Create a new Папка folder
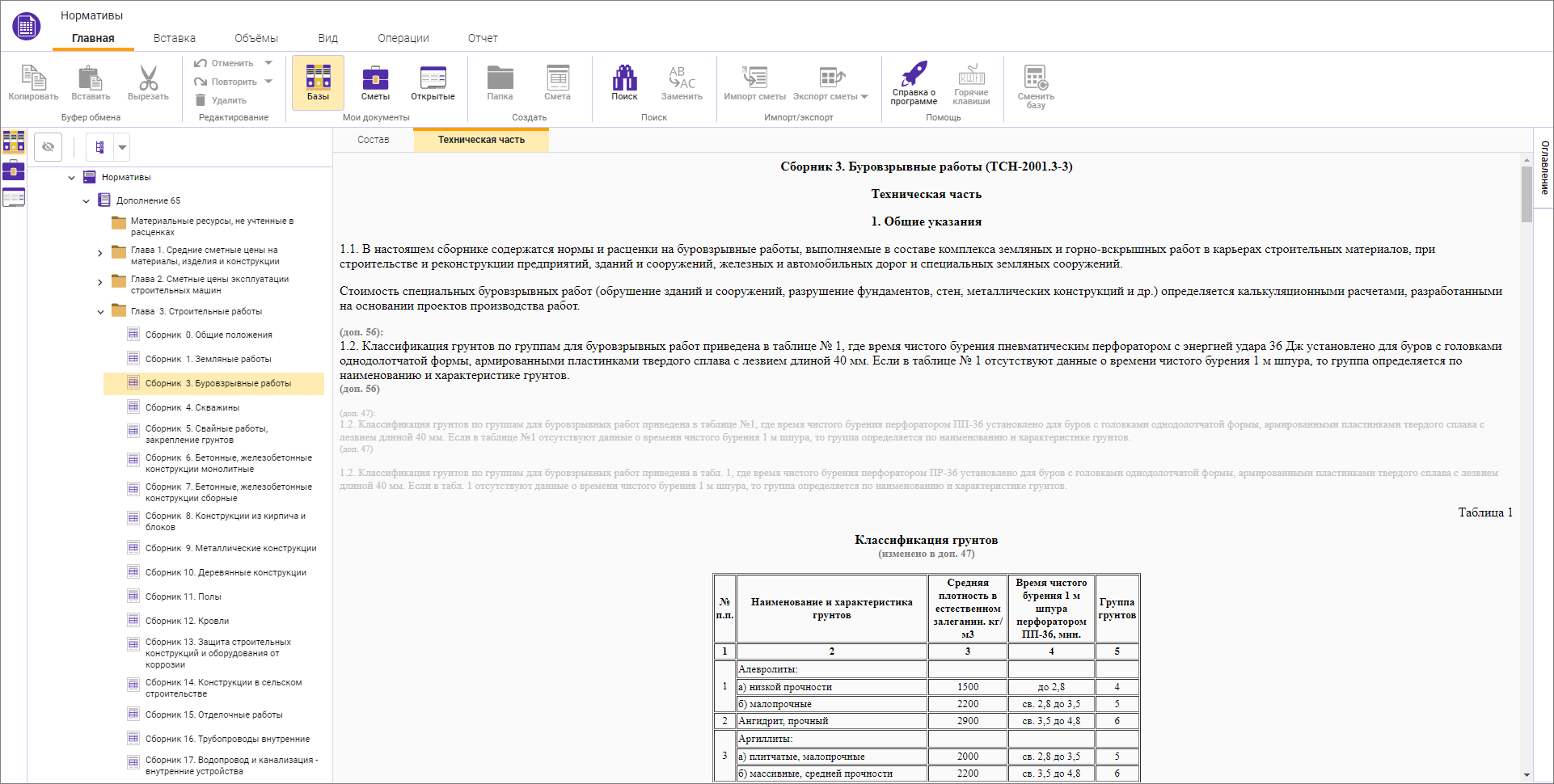Image resolution: width=1554 pixels, height=784 pixels. click(x=500, y=82)
